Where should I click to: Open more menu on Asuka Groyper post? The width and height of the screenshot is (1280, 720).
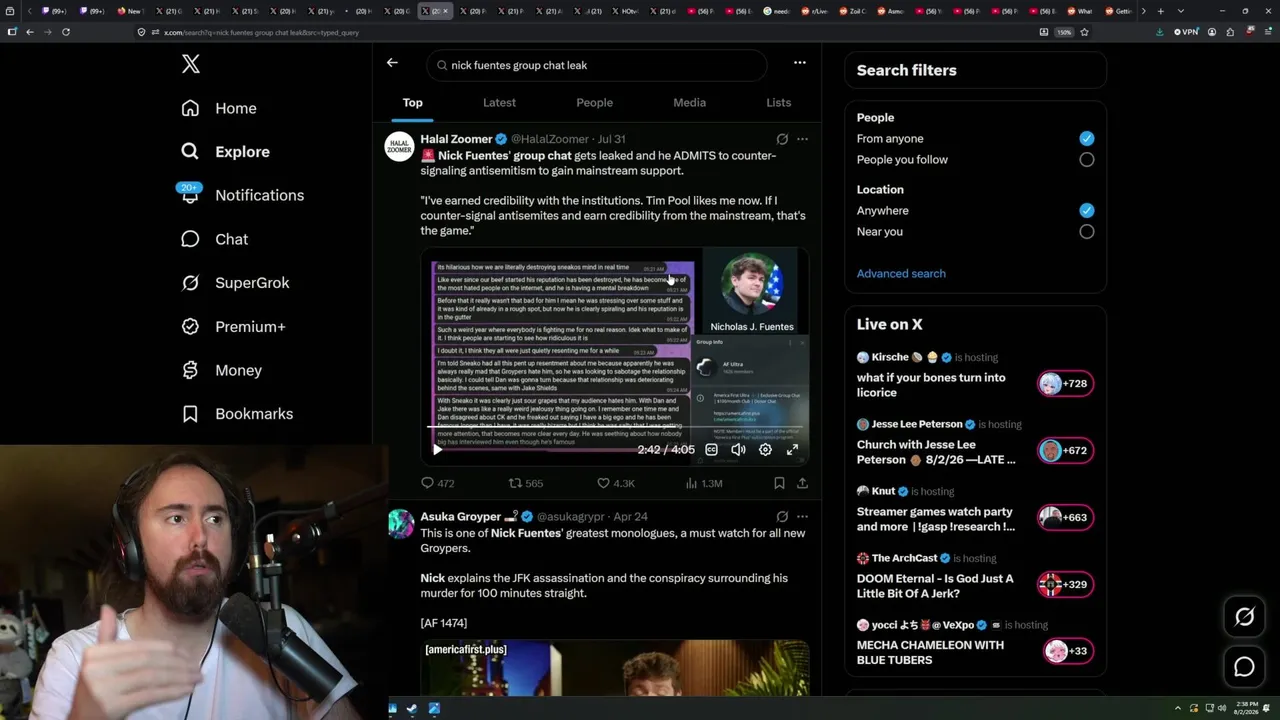coord(802,517)
